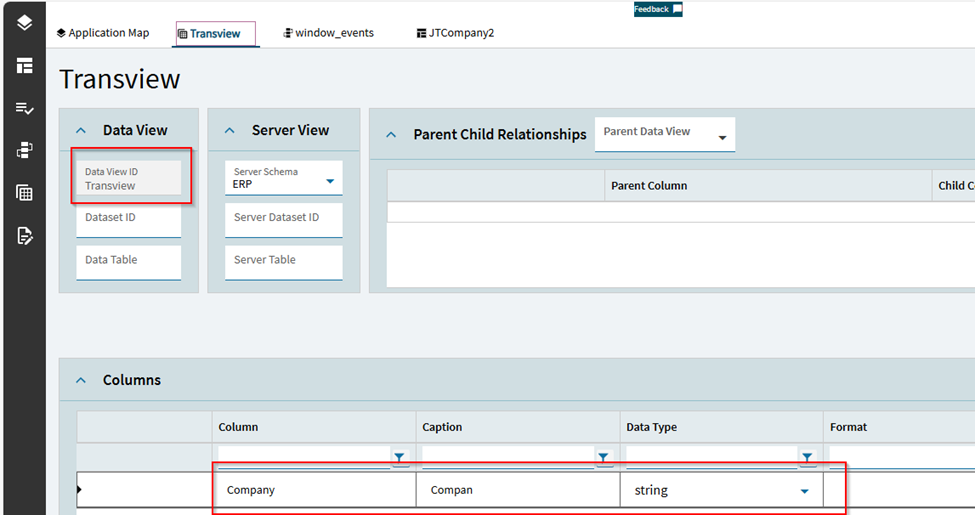Click the edit document sidebar icon
975x515 pixels.
[x=24, y=235]
